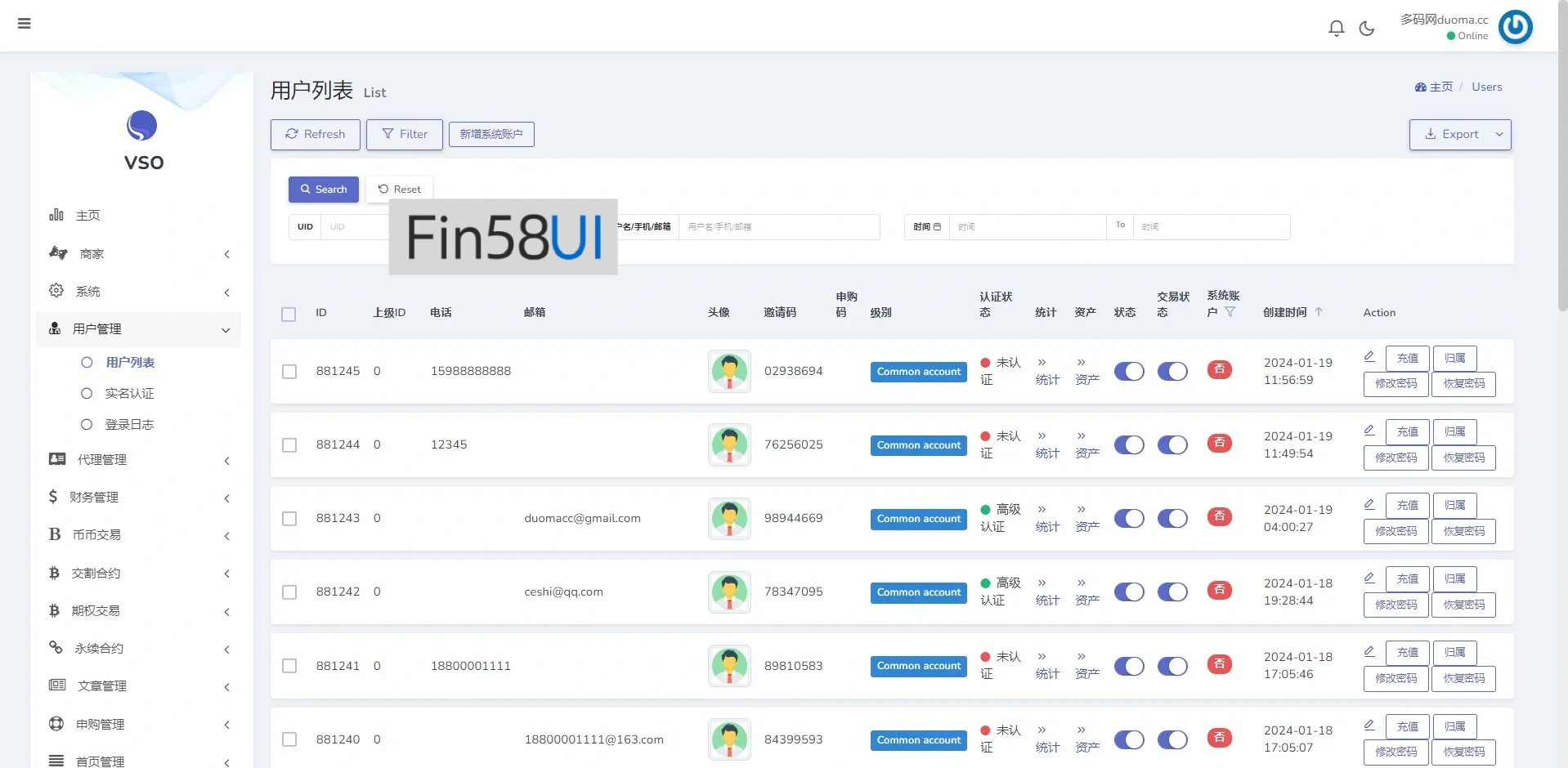The height and width of the screenshot is (768, 1568).
Task: Click the 新增系统账户 button
Action: (x=491, y=135)
